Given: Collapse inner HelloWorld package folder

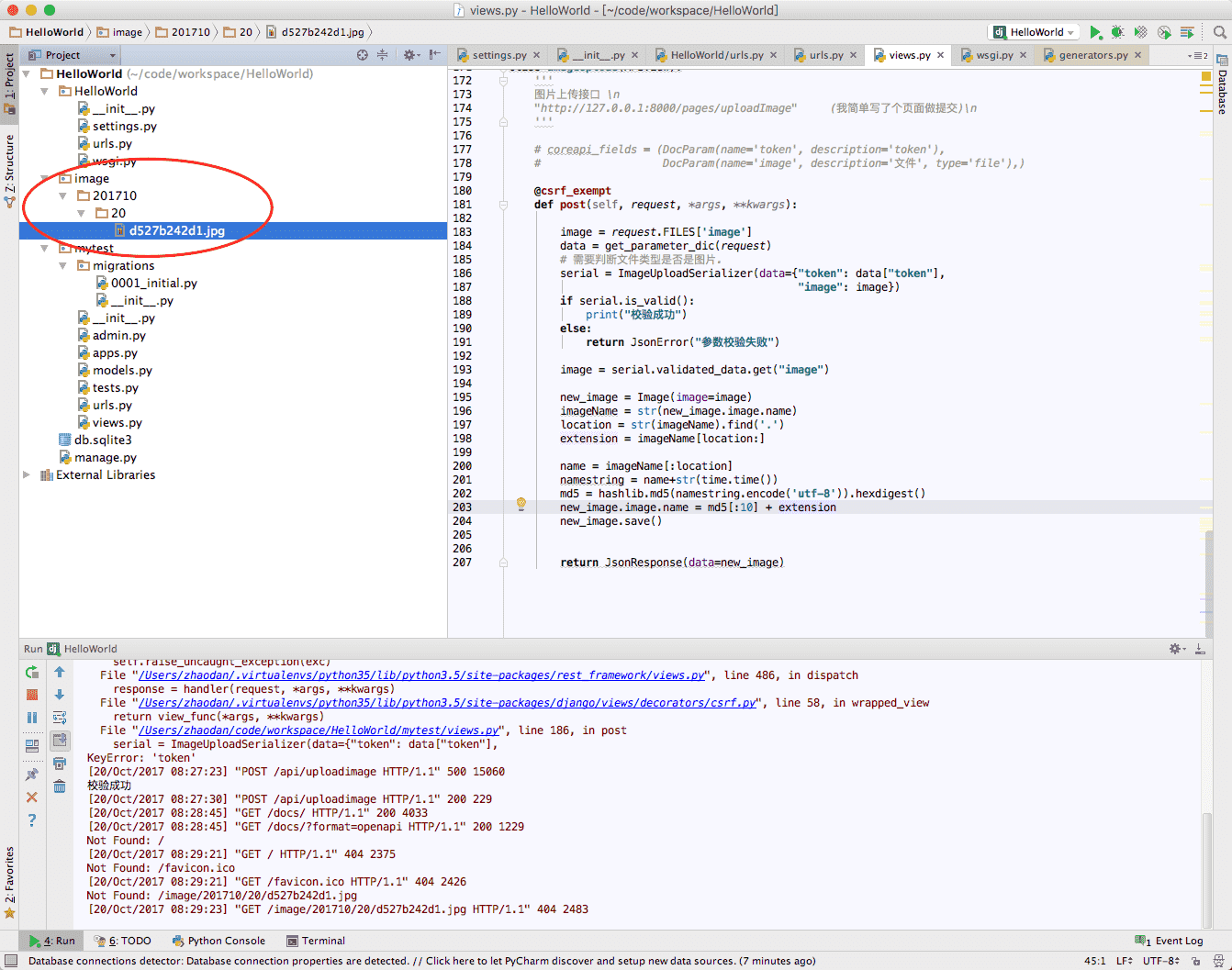Looking at the screenshot, I should tap(44, 92).
